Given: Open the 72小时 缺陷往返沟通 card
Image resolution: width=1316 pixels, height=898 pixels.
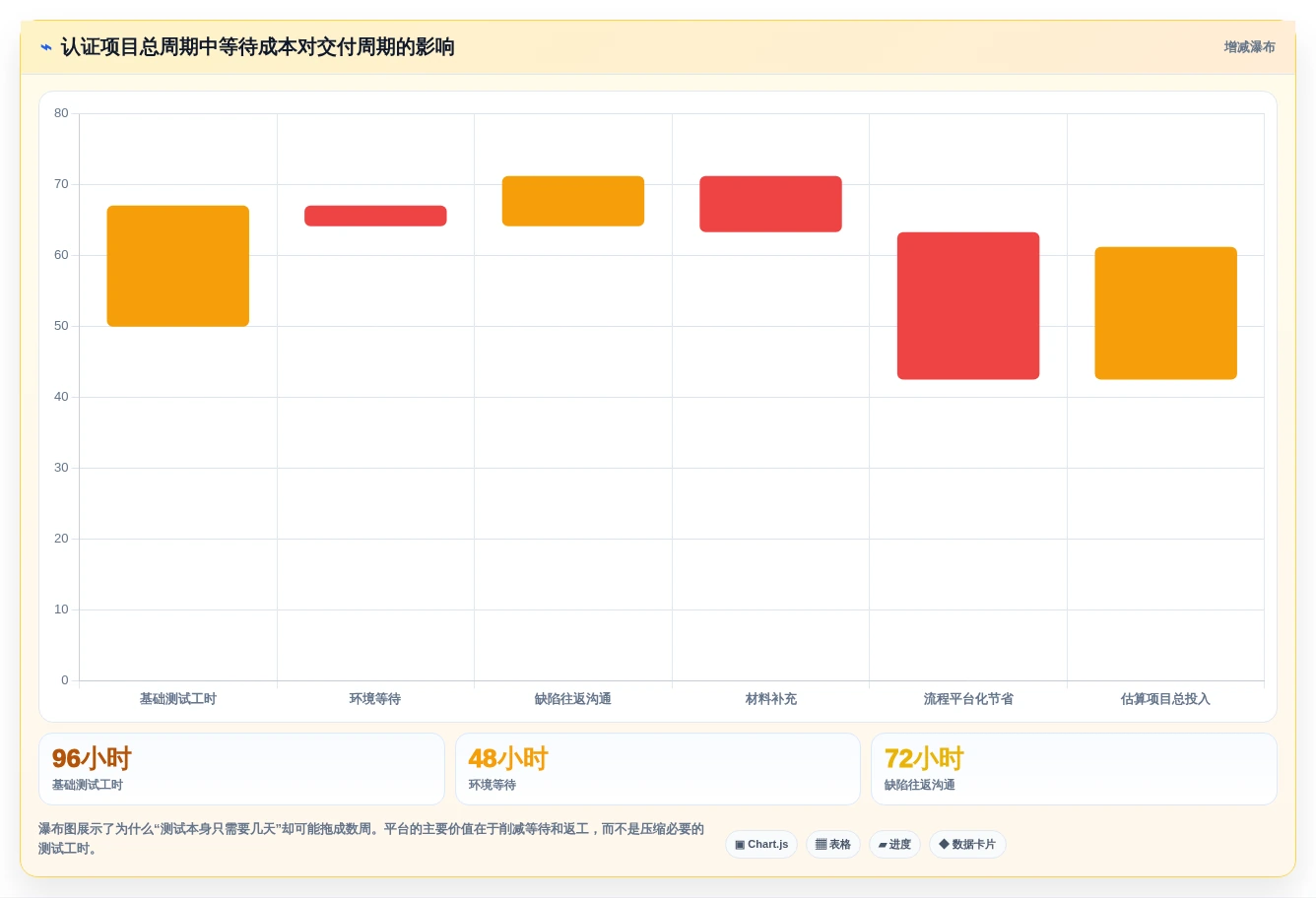Looking at the screenshot, I should click(x=1074, y=769).
